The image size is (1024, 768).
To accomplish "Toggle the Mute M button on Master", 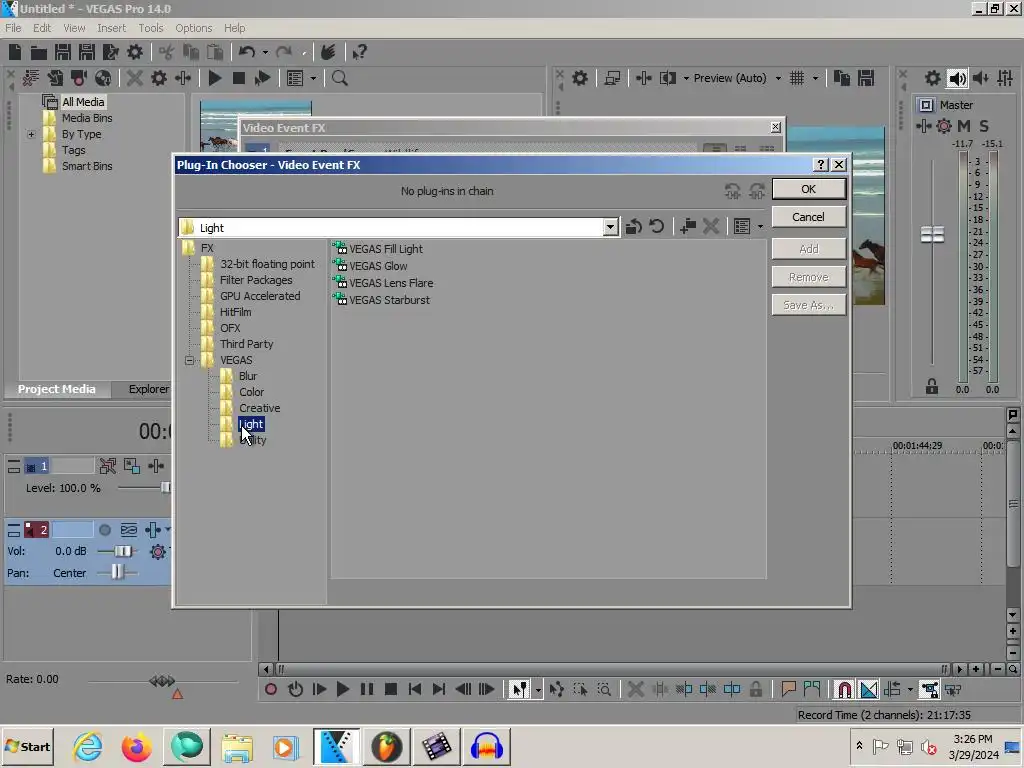I will tap(964, 126).
